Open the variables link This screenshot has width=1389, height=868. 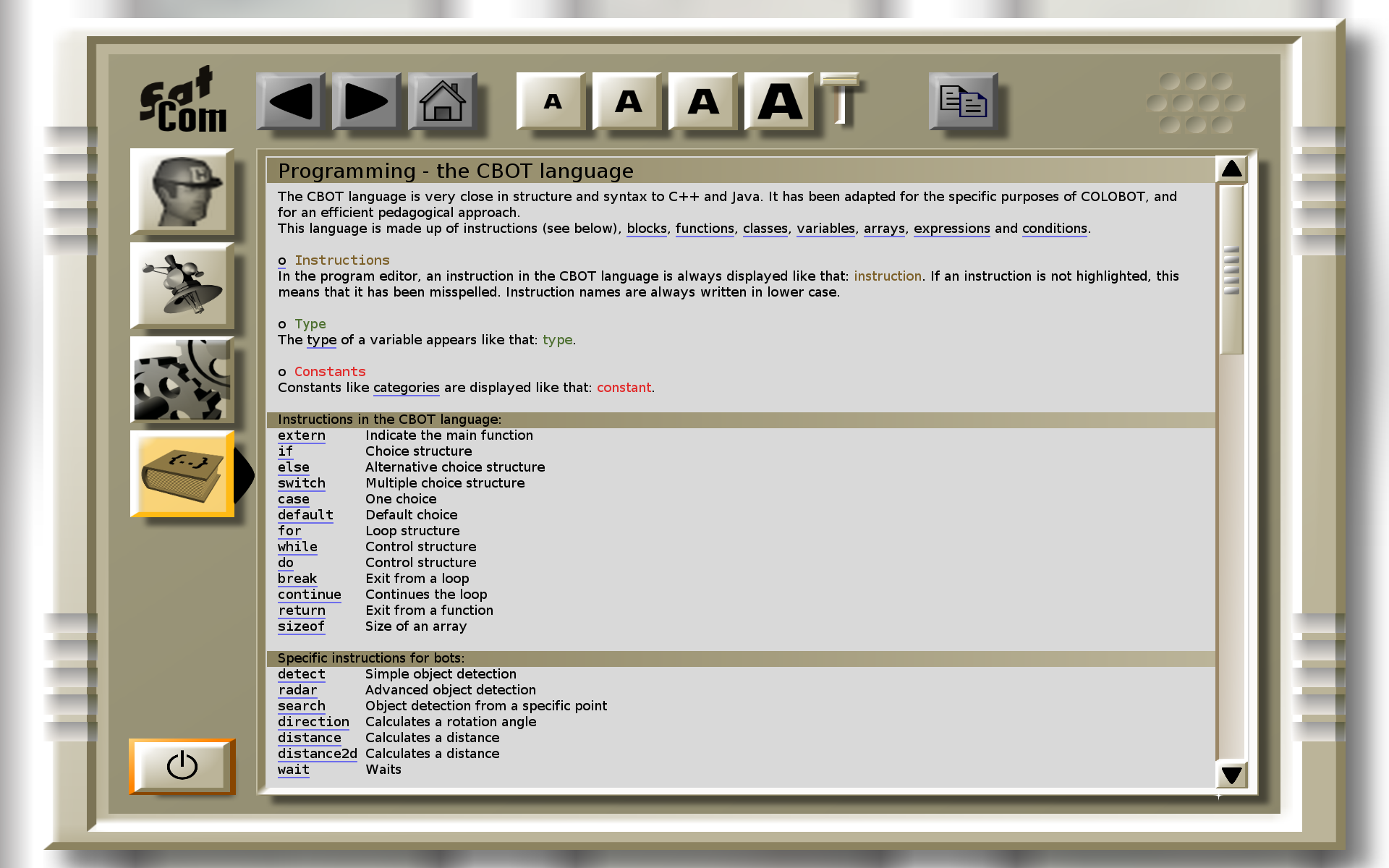(x=825, y=229)
